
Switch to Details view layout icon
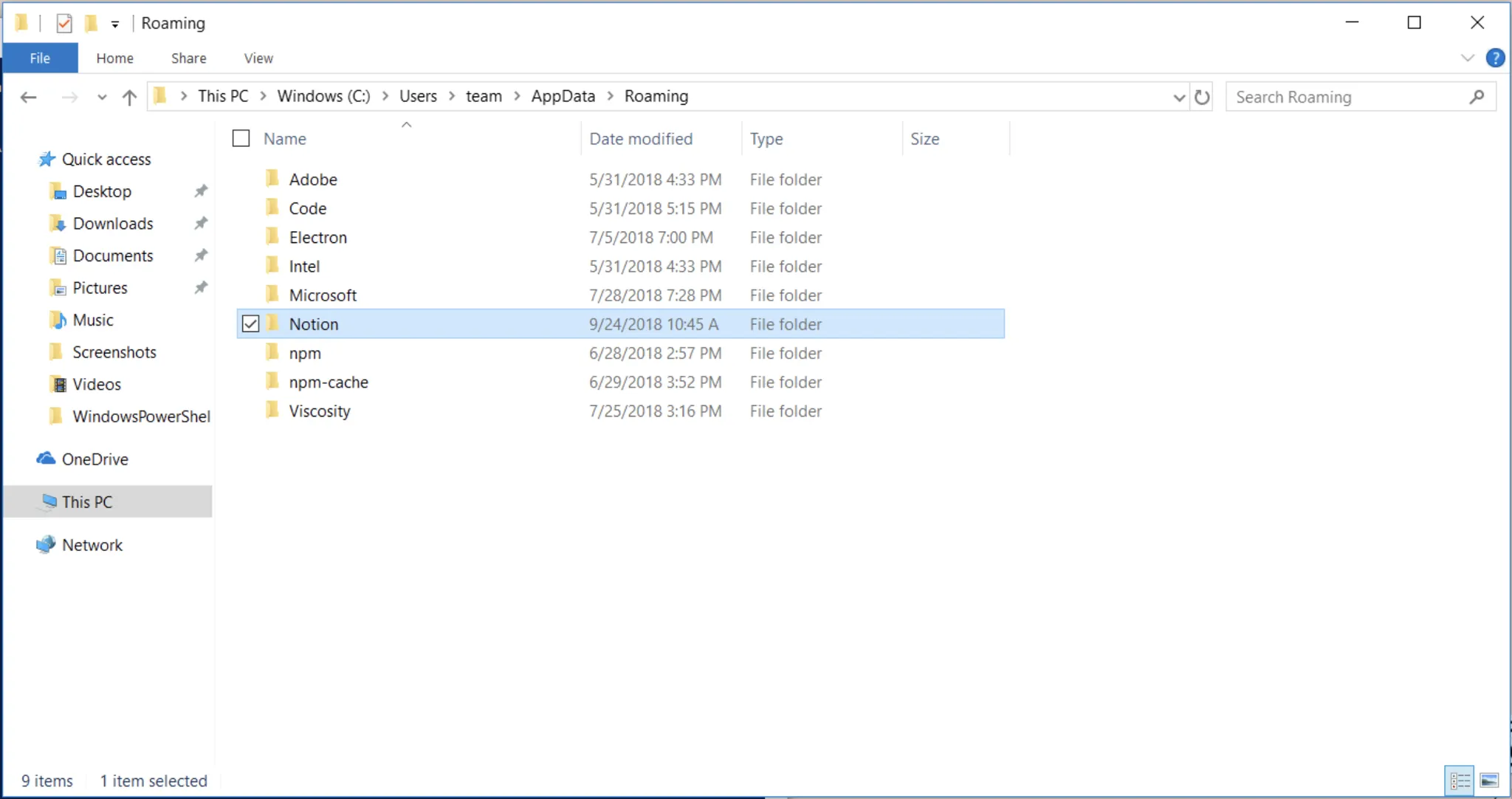point(1460,780)
